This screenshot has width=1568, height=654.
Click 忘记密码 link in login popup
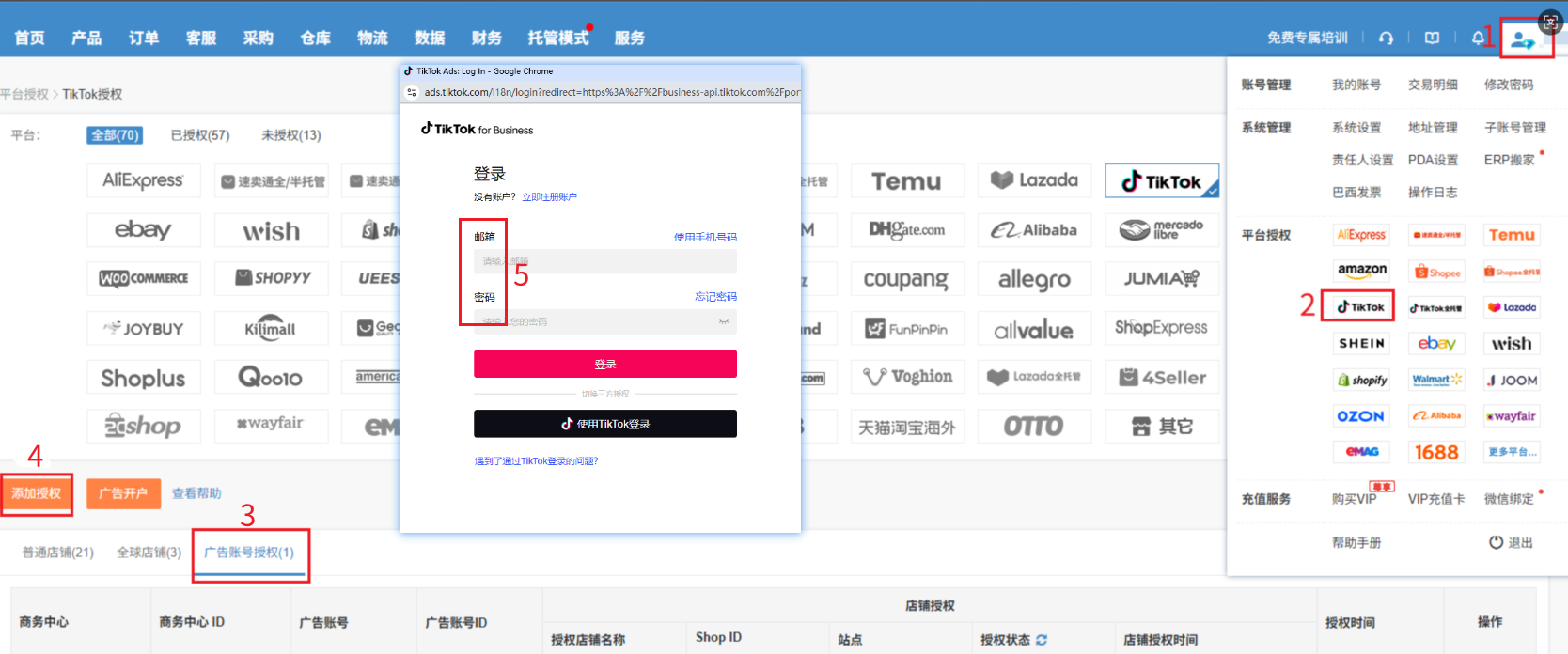(x=716, y=297)
